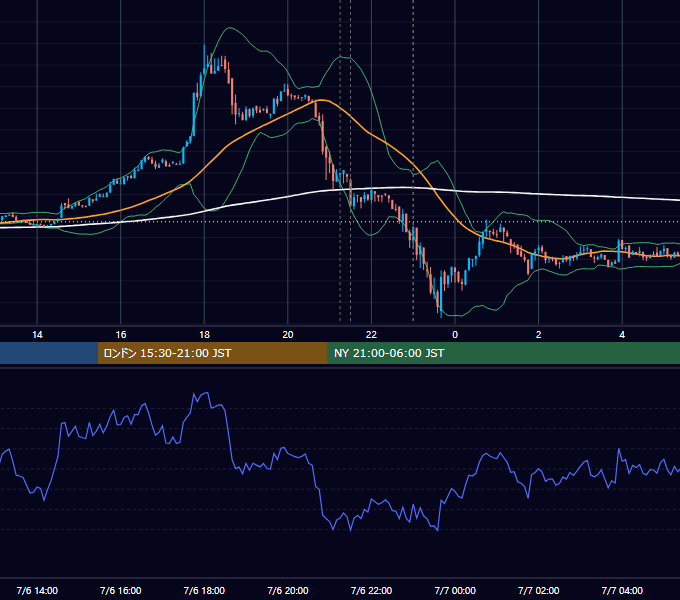Click the ロンドン 15:30-21:00 JST session bar

click(x=212, y=353)
